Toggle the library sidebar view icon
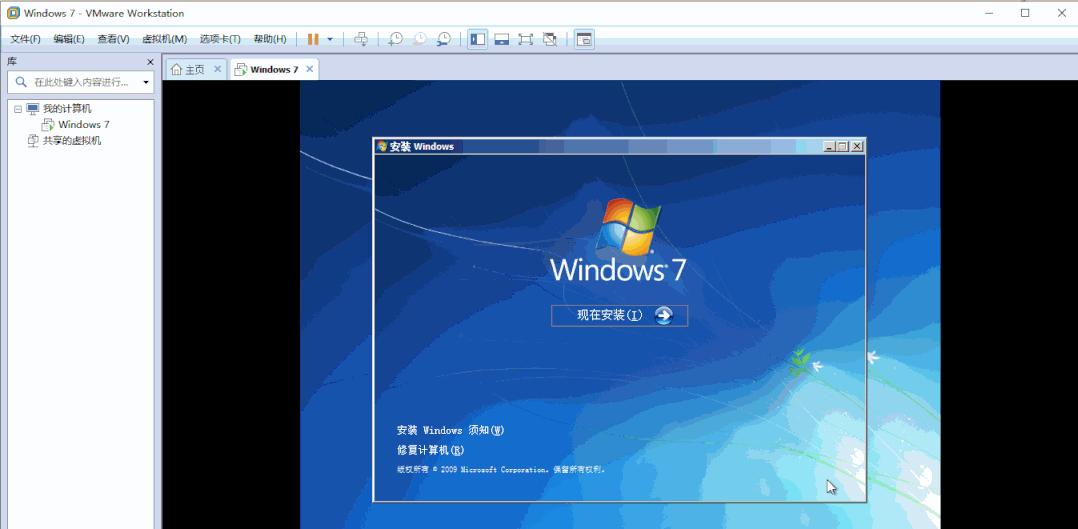The image size is (1078, 529). point(477,39)
